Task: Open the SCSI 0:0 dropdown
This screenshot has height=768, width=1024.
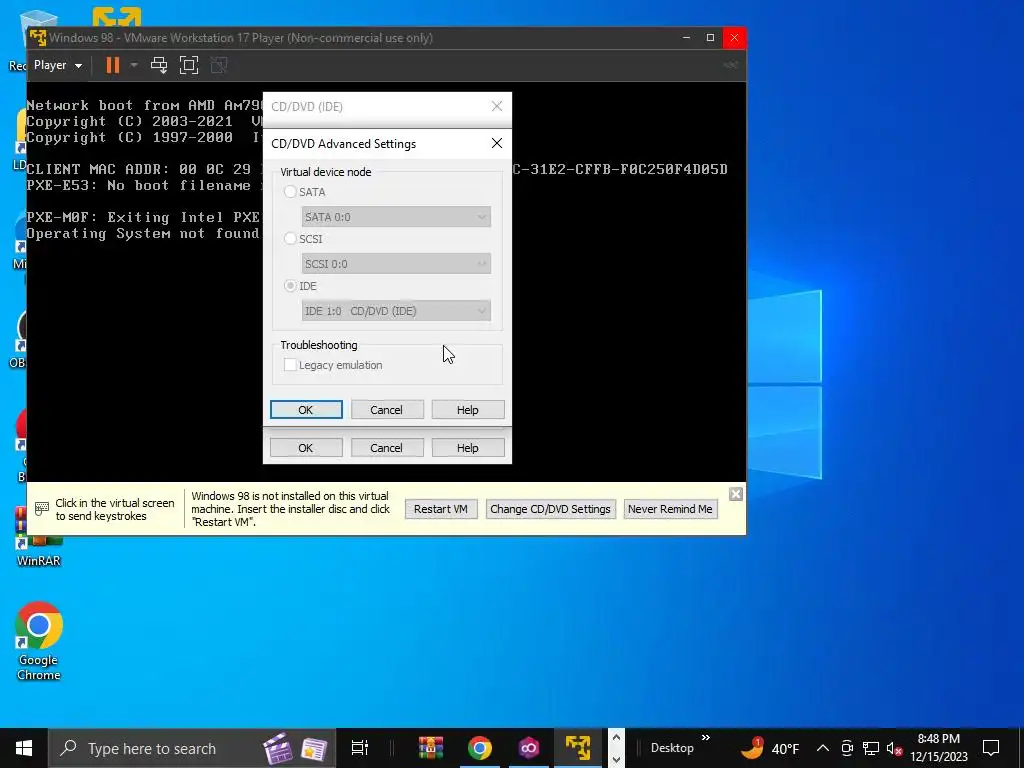Action: pos(396,264)
